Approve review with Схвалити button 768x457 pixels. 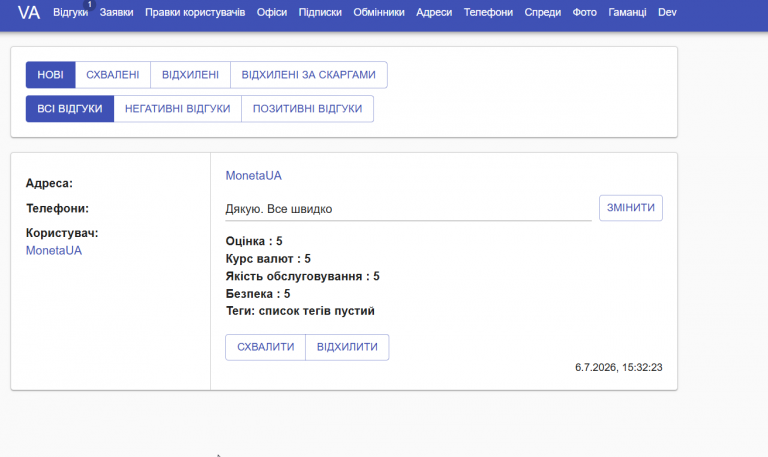[265, 347]
